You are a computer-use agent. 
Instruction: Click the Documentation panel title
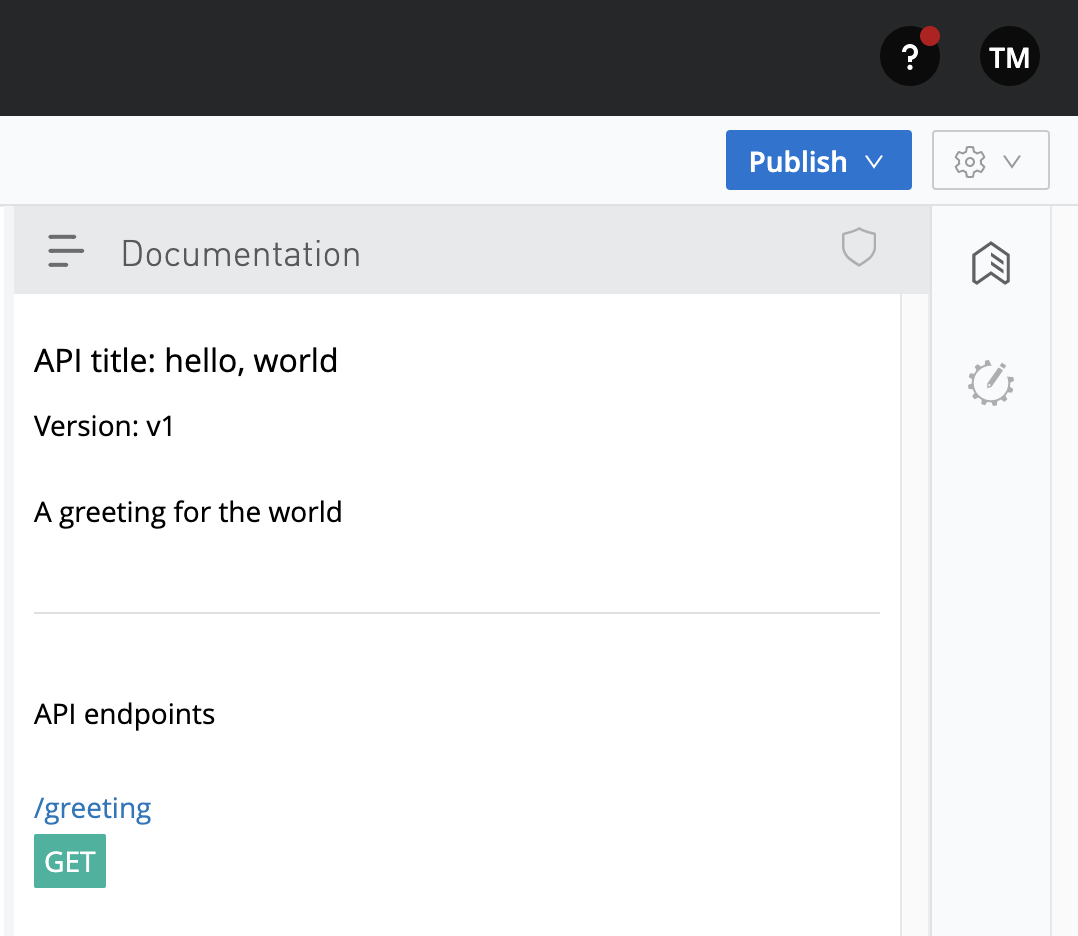click(240, 254)
